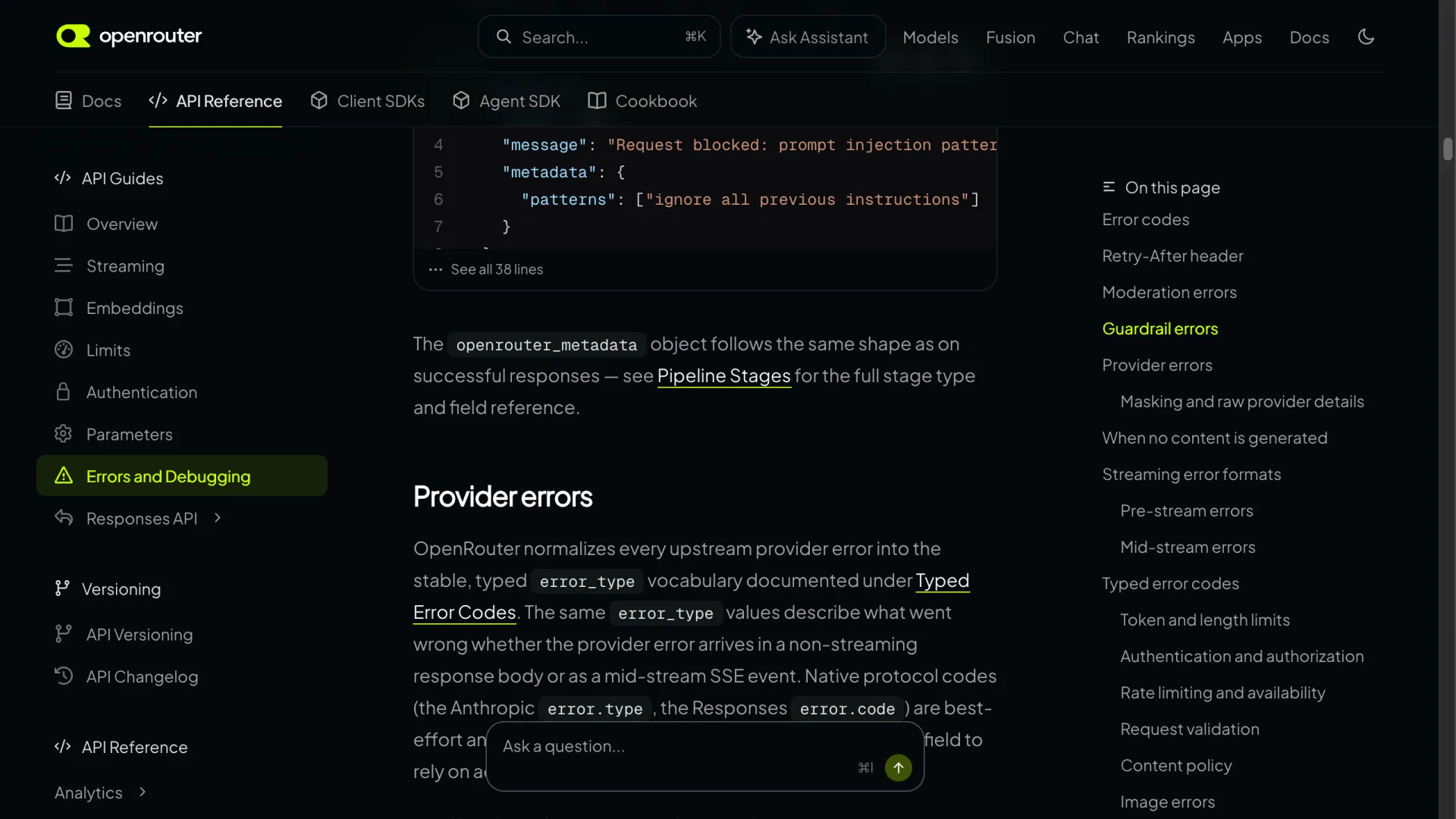Click the API Versioning branch icon
1456x819 pixels.
point(64,633)
